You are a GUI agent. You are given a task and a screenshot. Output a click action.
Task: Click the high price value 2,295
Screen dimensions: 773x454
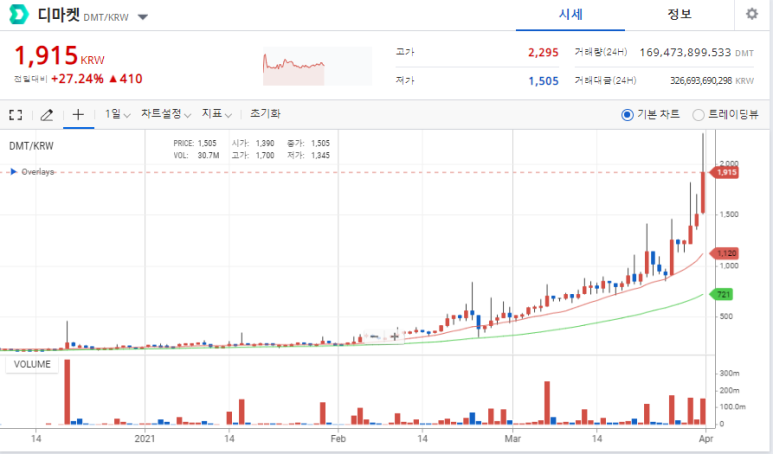coord(543,52)
